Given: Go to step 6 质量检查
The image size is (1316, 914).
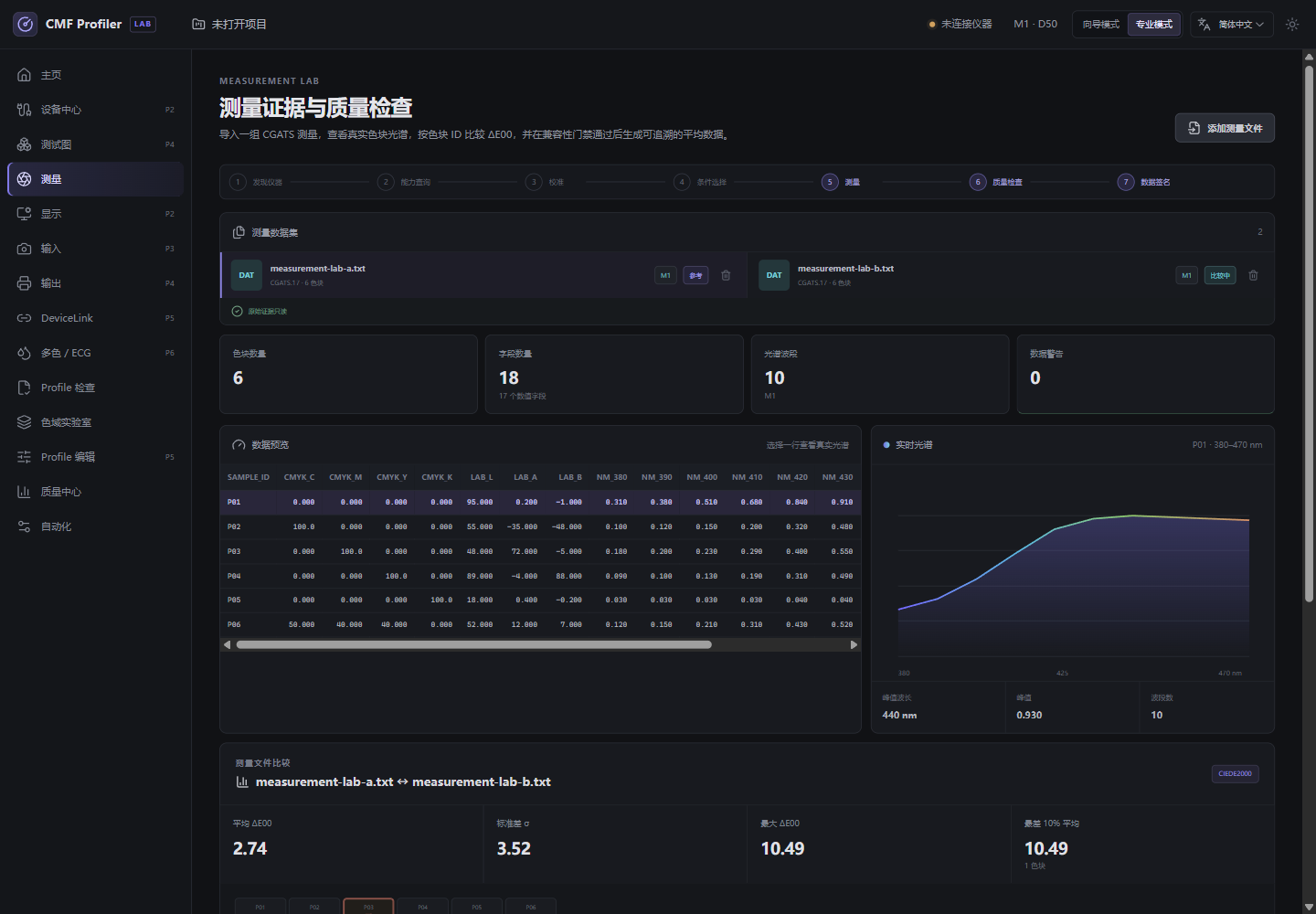Looking at the screenshot, I should pos(996,182).
